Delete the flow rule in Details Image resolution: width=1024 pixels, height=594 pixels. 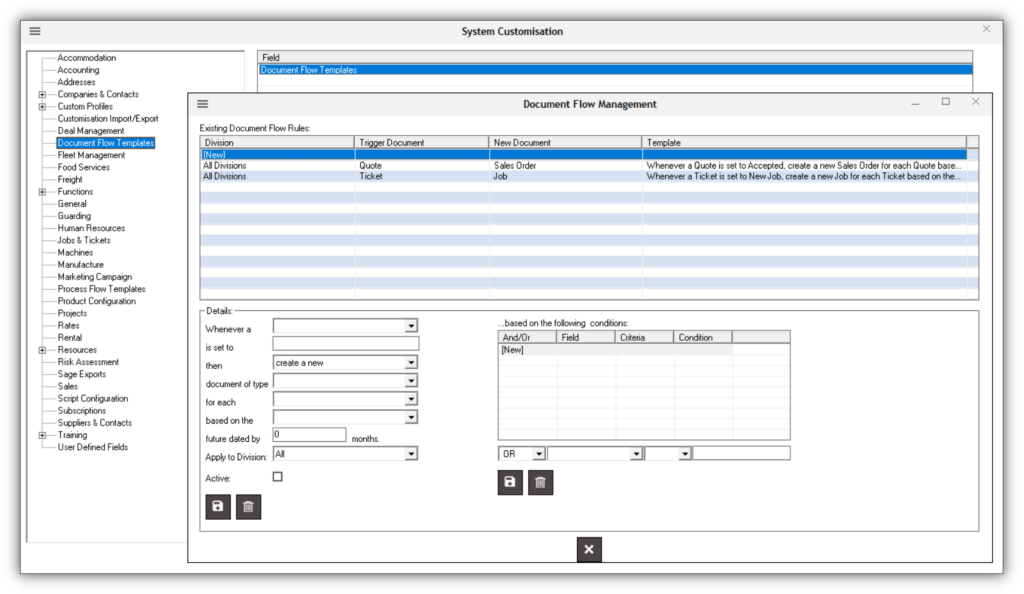(248, 507)
